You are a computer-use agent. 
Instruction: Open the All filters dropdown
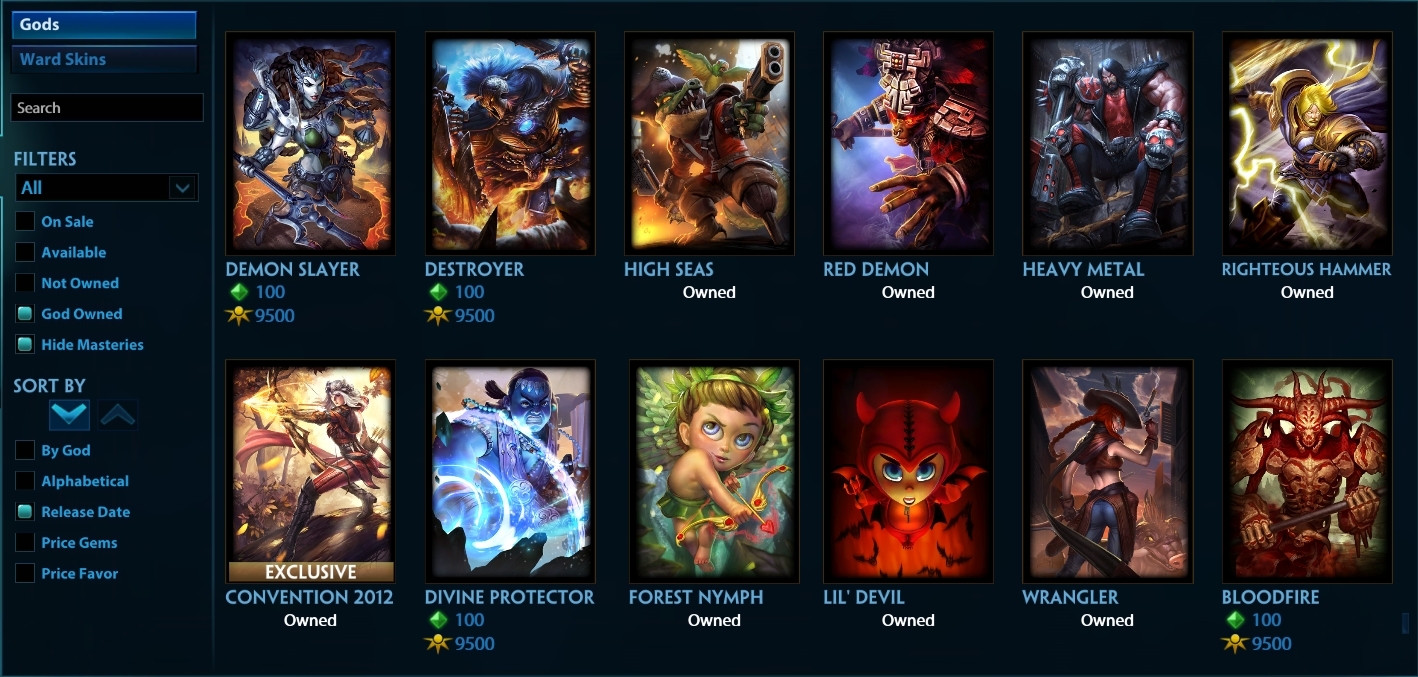(x=107, y=188)
